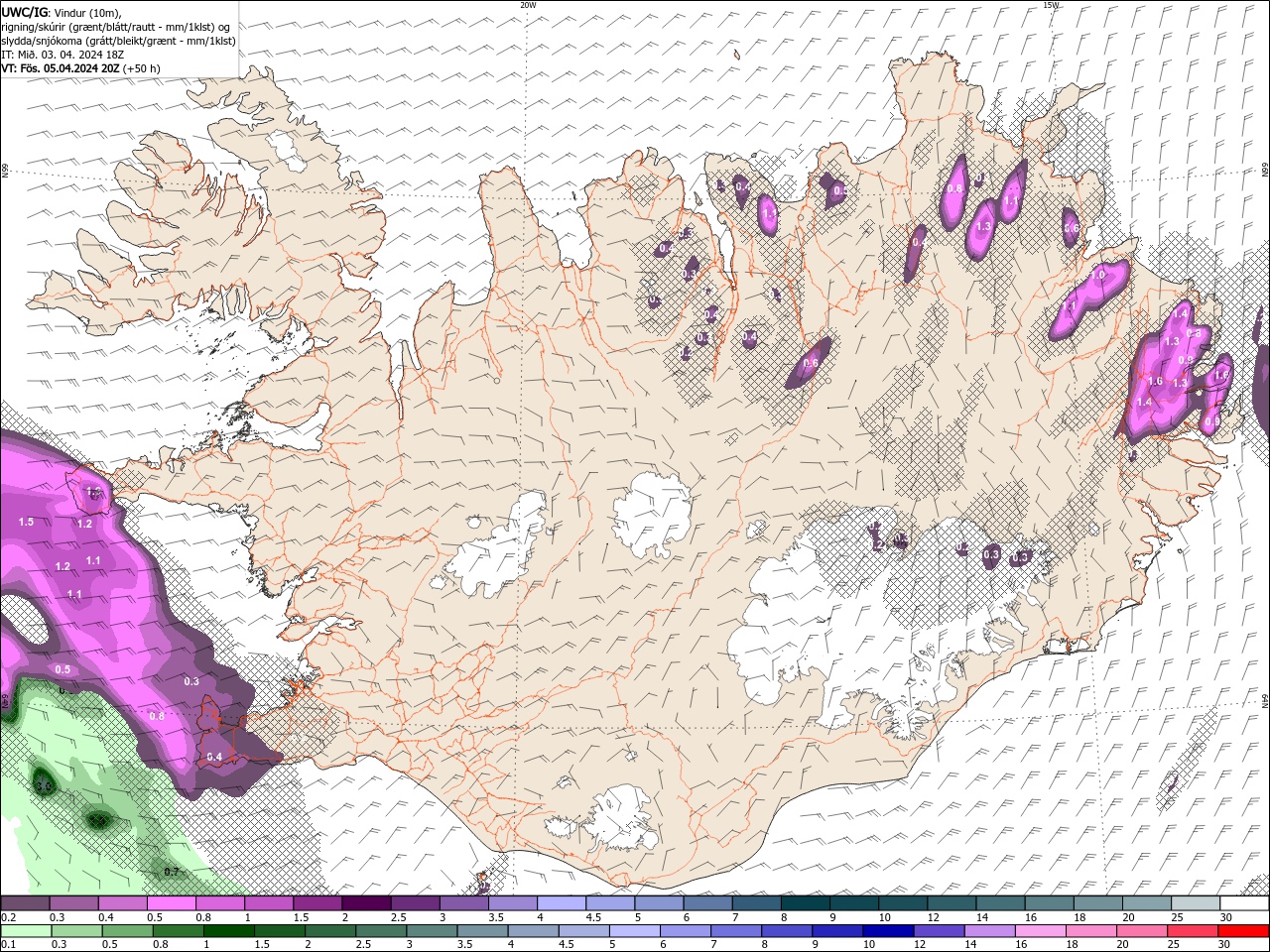Select the 'rigning/skúrir' legend description line
This screenshot has height=952, width=1270.
click(x=115, y=27)
